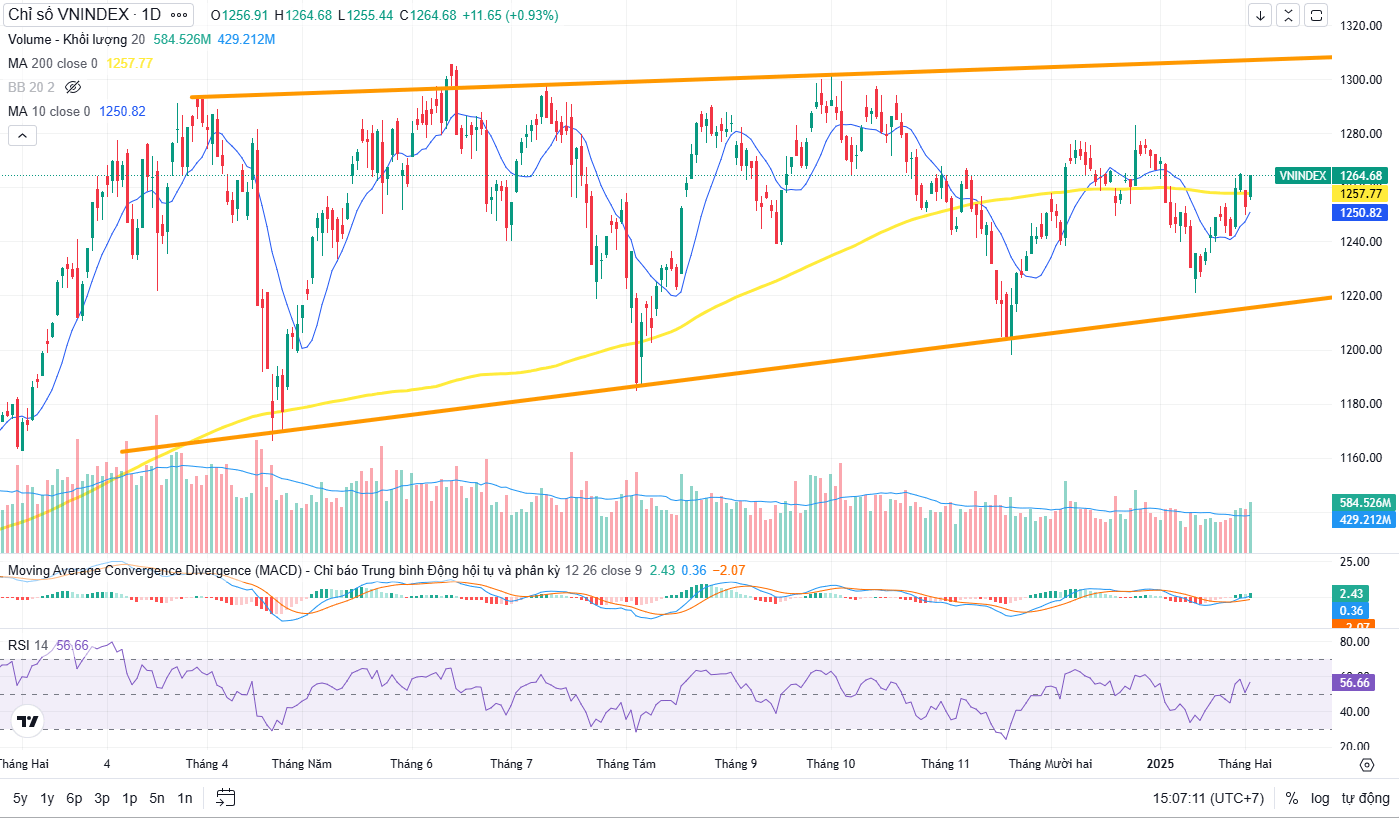Click Tháng 6 on the time axis
Image resolution: width=1399 pixels, height=818 pixels.
(x=411, y=764)
